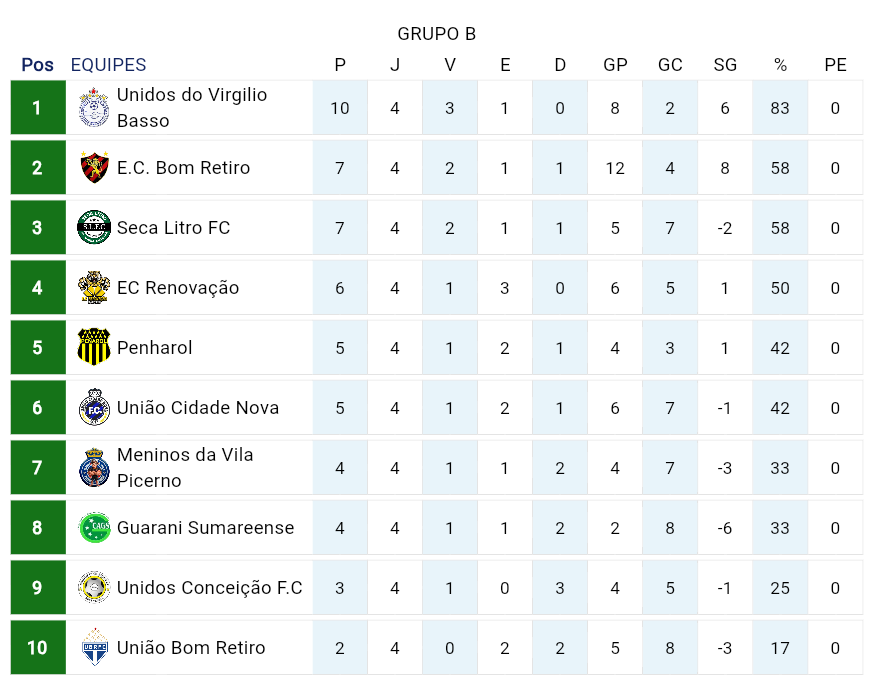Image resolution: width=873 pixels, height=695 pixels.
Task: Click the E.C. Bom Retiro team crest
Action: (x=94, y=168)
